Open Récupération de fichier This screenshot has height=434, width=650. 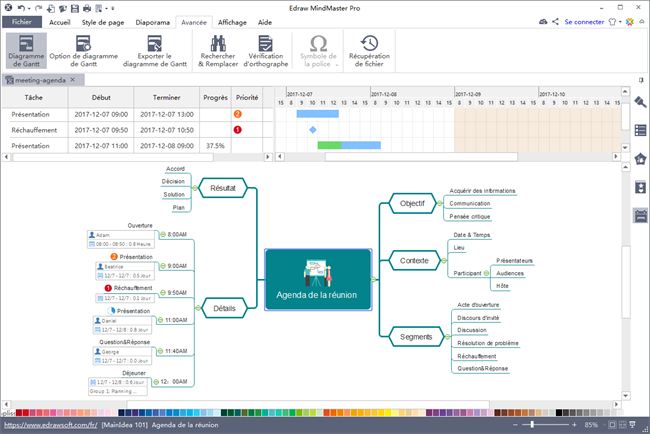point(369,51)
